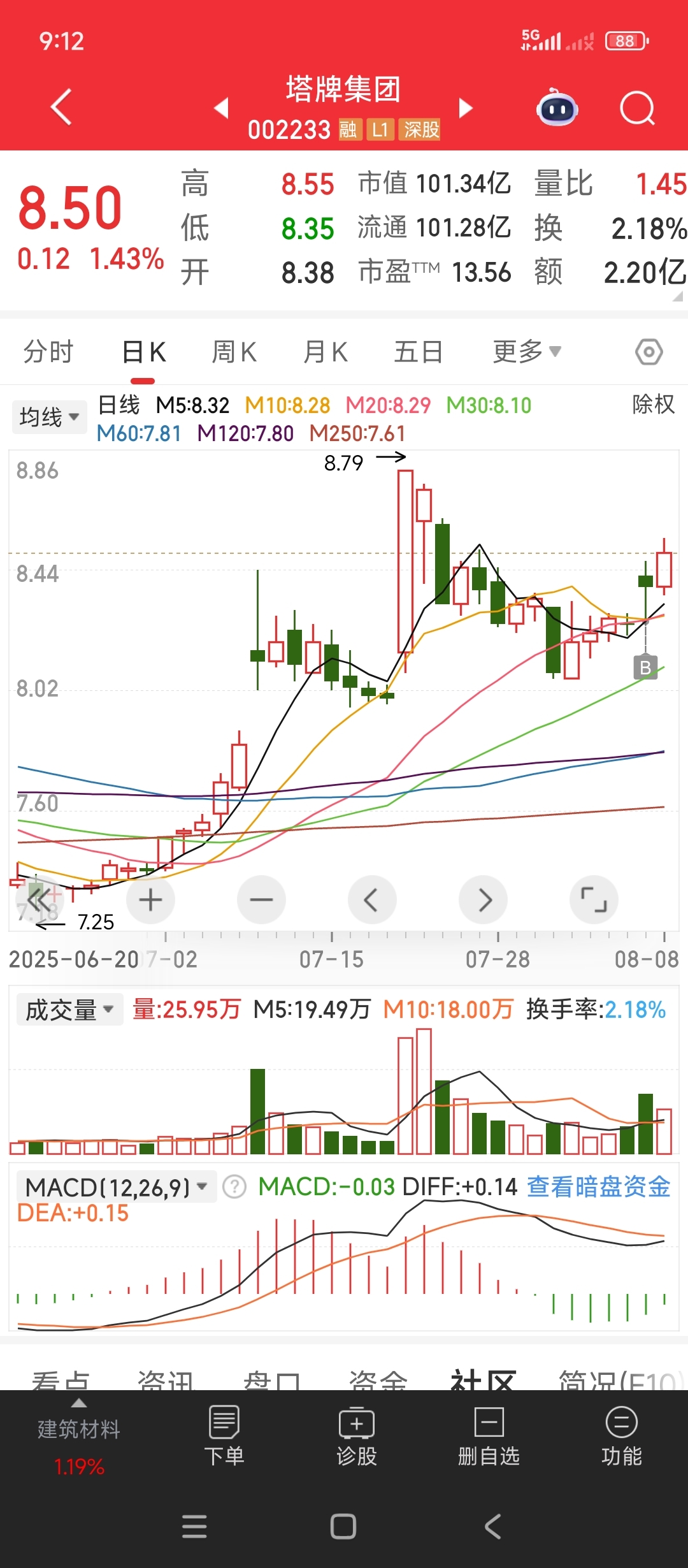Toggle 除权 adjustment setting
Image resolution: width=688 pixels, height=1568 pixels.
(x=653, y=404)
